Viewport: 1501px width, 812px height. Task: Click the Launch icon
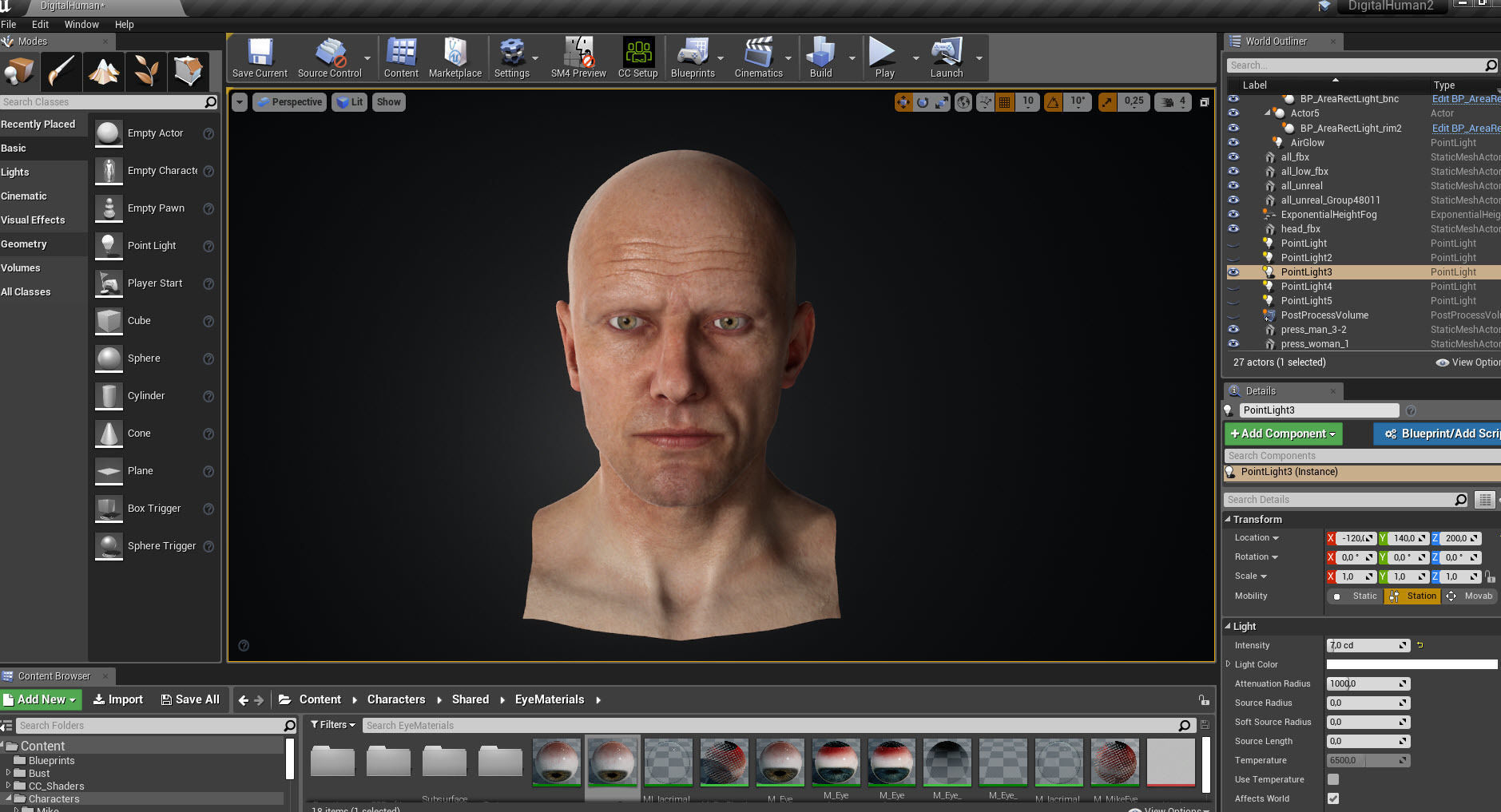pyautogui.click(x=947, y=57)
